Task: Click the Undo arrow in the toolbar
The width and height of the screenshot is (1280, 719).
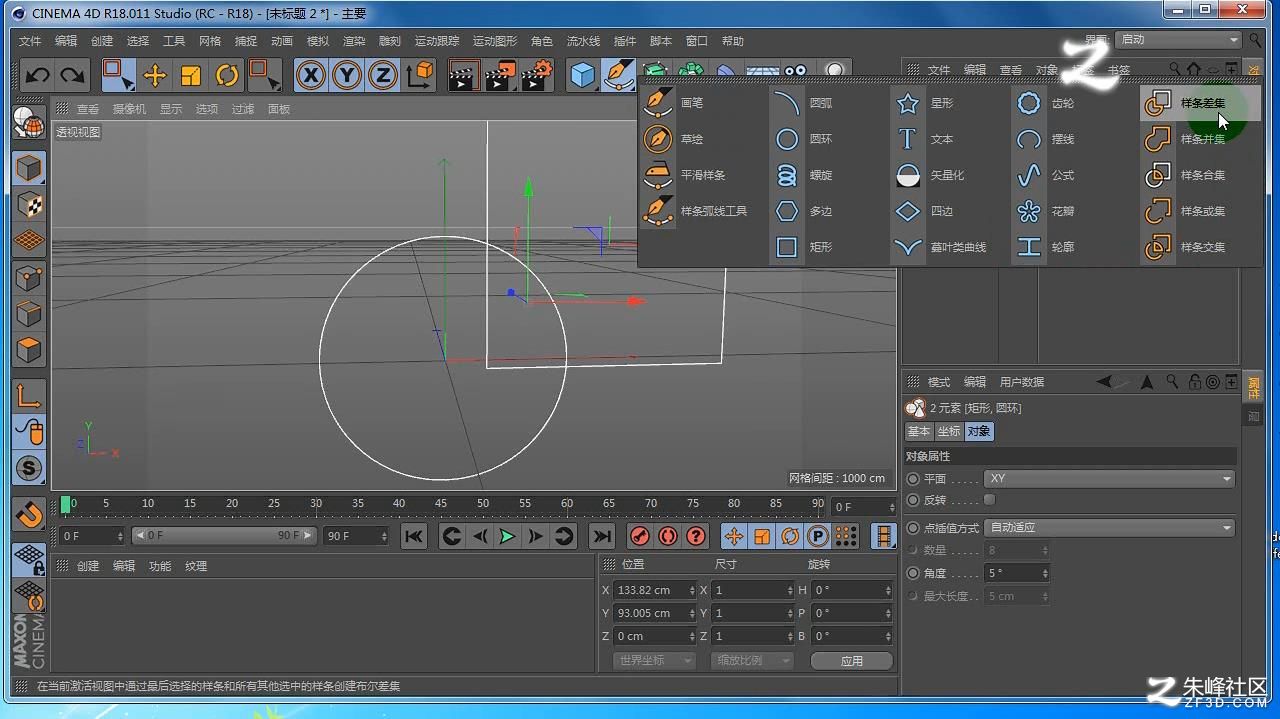Action: click(x=38, y=75)
